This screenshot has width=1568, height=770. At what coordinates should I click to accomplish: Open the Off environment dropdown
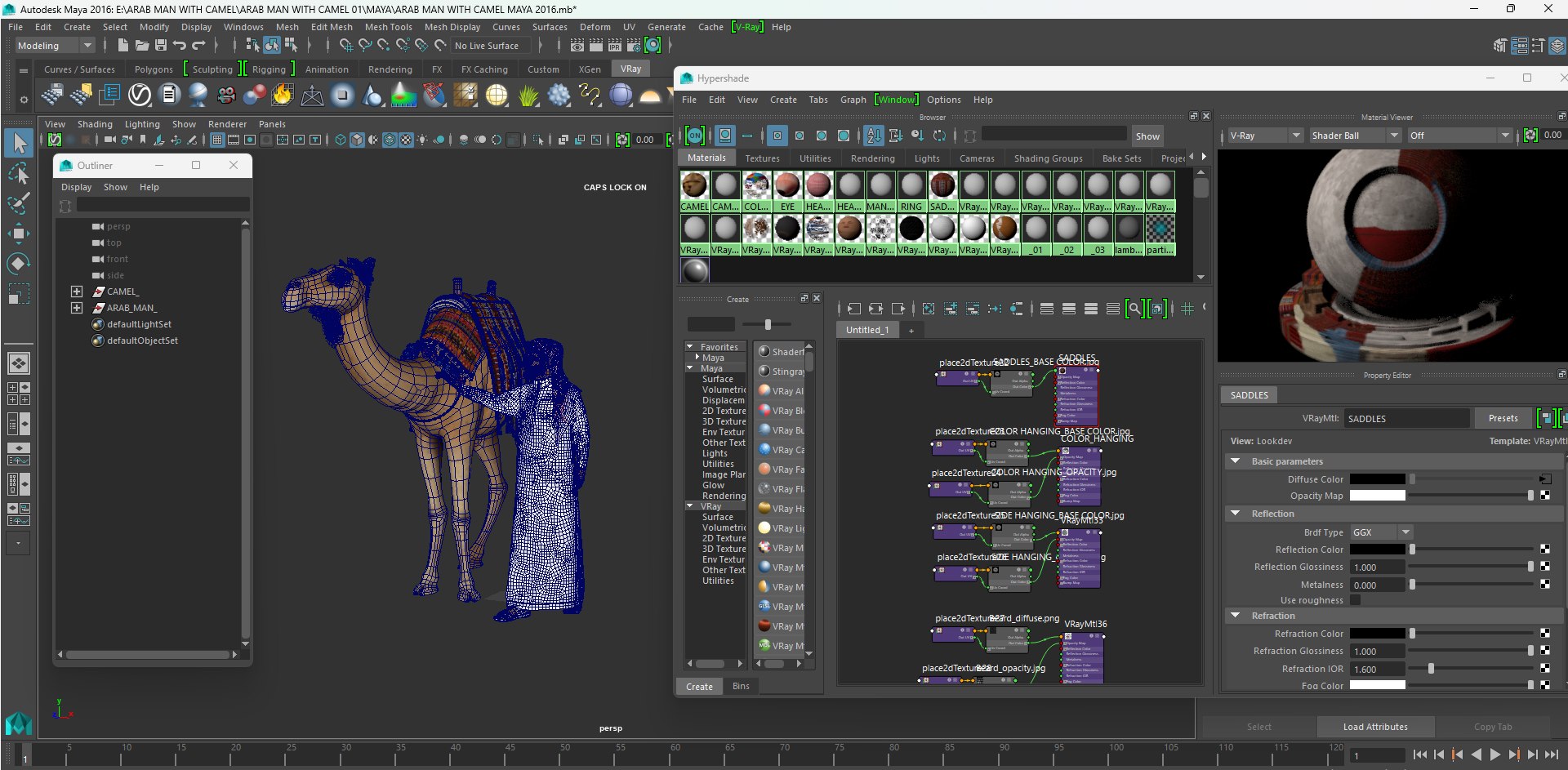pyautogui.click(x=1459, y=136)
